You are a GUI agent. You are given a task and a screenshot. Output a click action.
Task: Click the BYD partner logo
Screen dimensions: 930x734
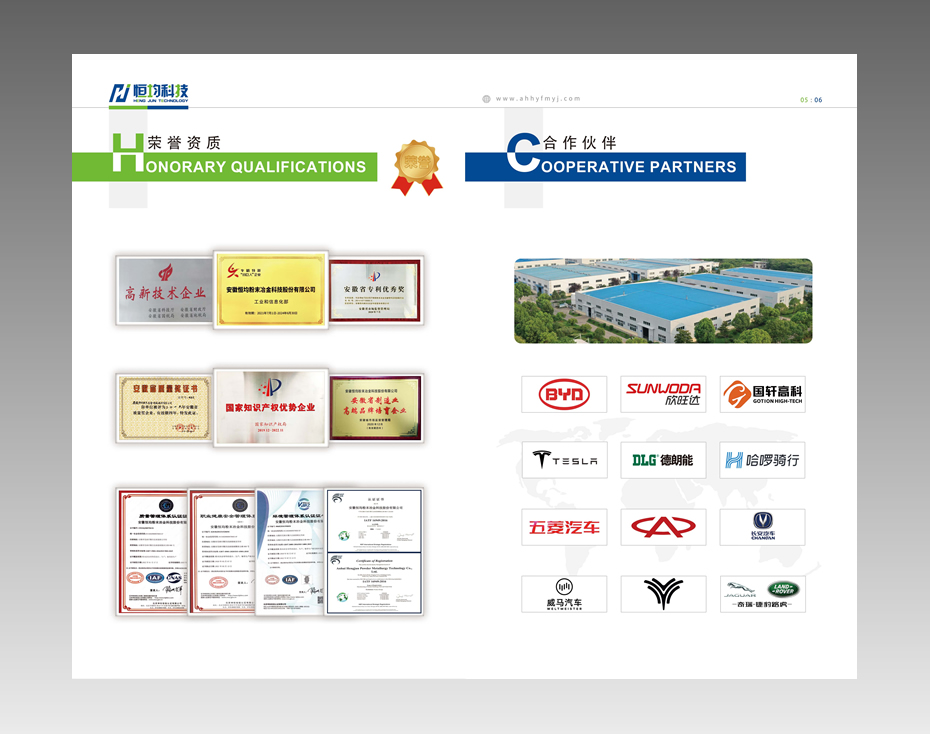tap(564, 394)
